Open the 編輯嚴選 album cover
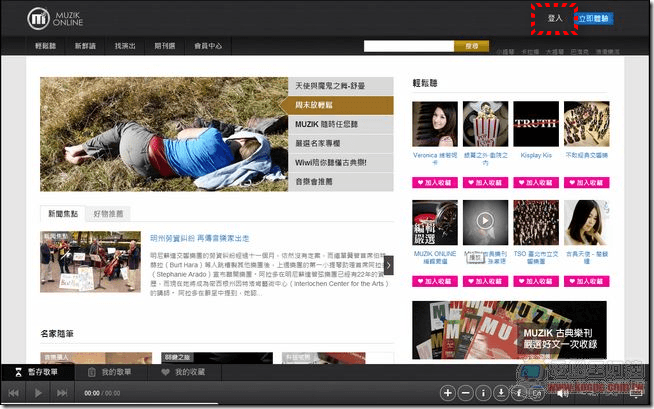Image resolution: width=654 pixels, height=409 pixels. point(435,223)
